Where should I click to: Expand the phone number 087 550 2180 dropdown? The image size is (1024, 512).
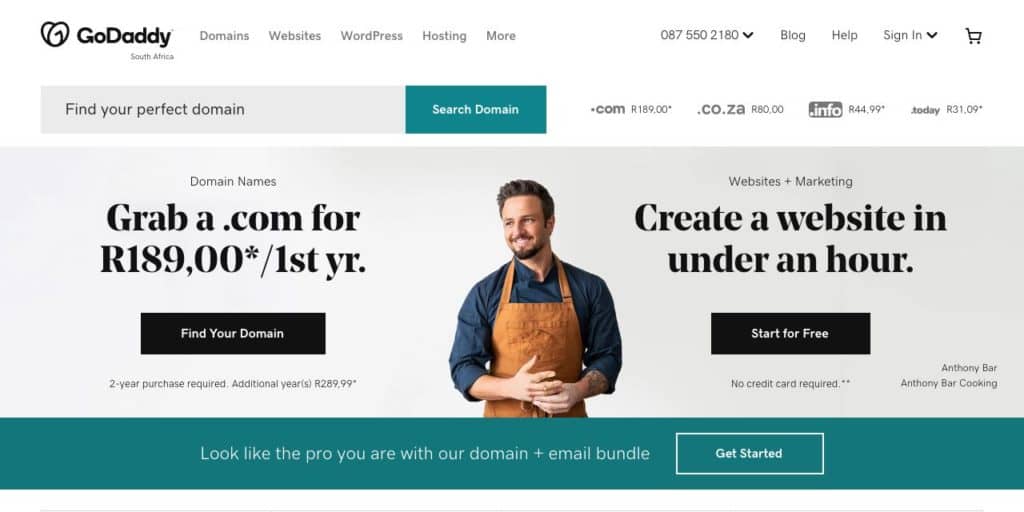707,35
